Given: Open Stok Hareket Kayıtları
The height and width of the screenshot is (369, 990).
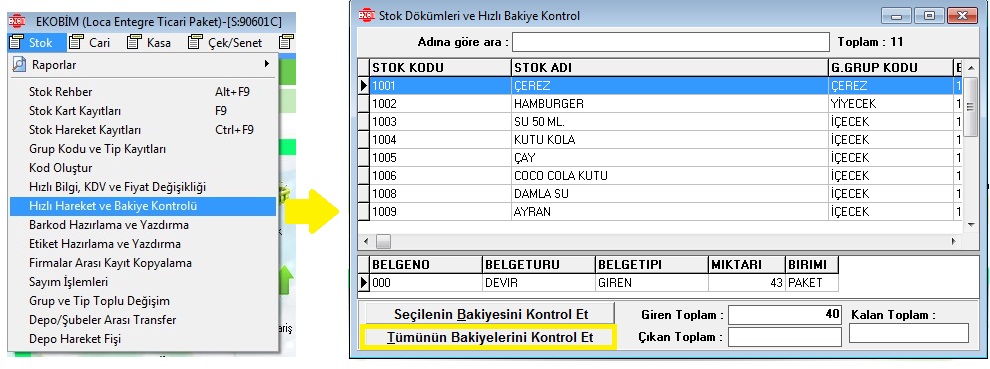Looking at the screenshot, I should (x=143, y=130).
